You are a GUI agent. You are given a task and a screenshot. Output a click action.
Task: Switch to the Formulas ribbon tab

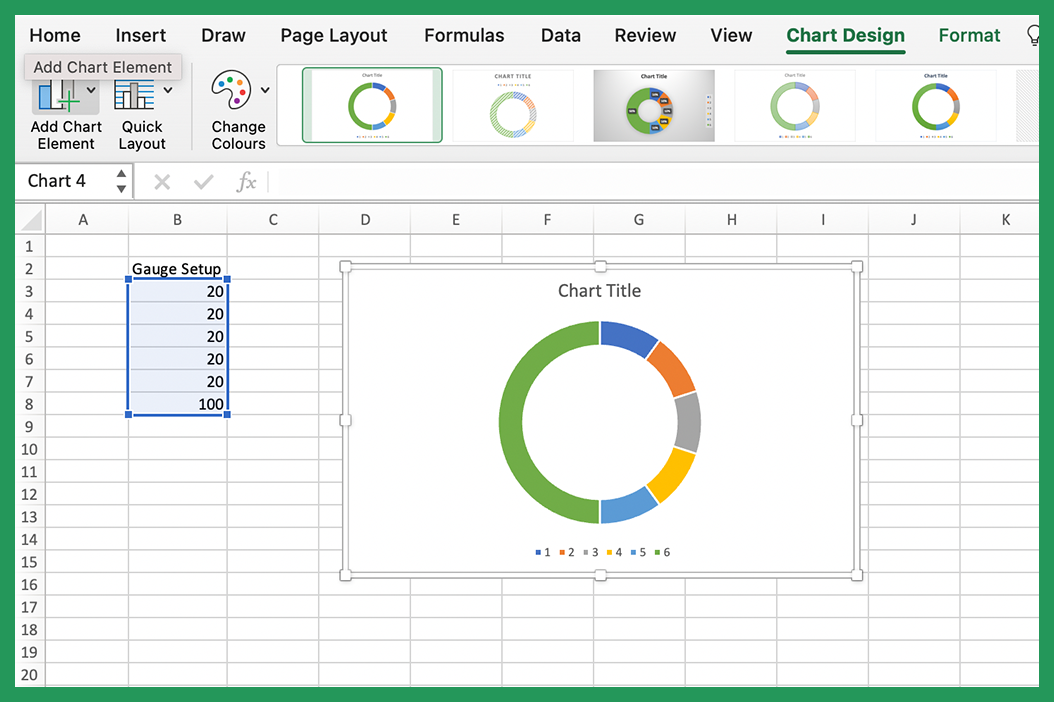464,35
